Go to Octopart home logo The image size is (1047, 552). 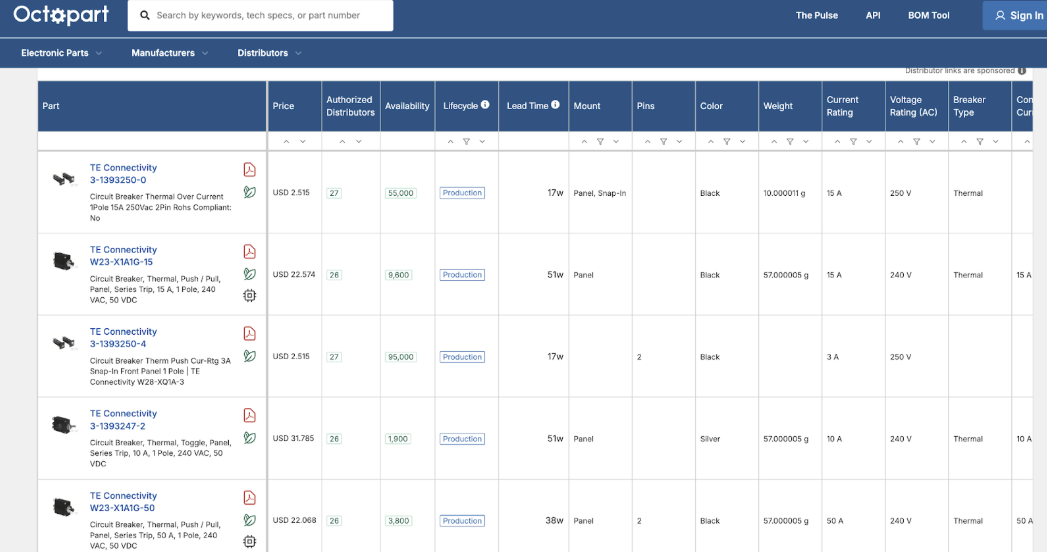click(x=61, y=15)
